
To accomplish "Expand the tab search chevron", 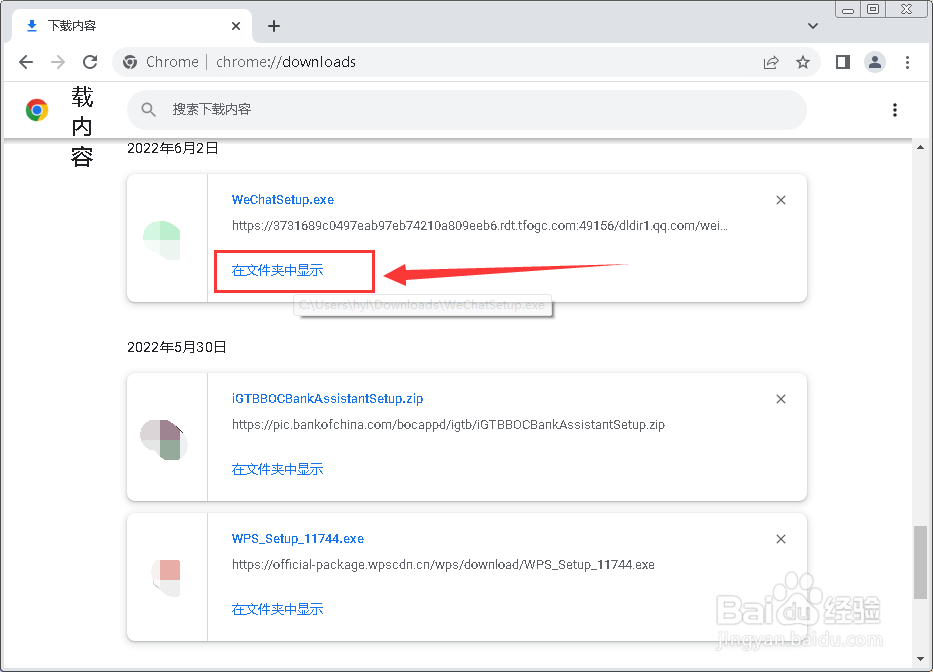I will tap(813, 26).
